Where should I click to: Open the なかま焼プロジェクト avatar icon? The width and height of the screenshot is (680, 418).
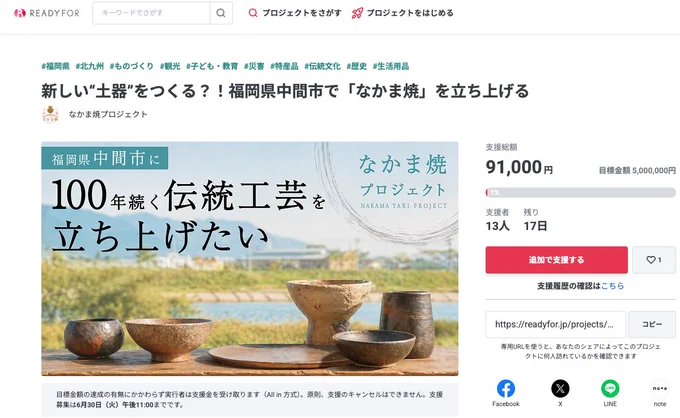[x=50, y=114]
